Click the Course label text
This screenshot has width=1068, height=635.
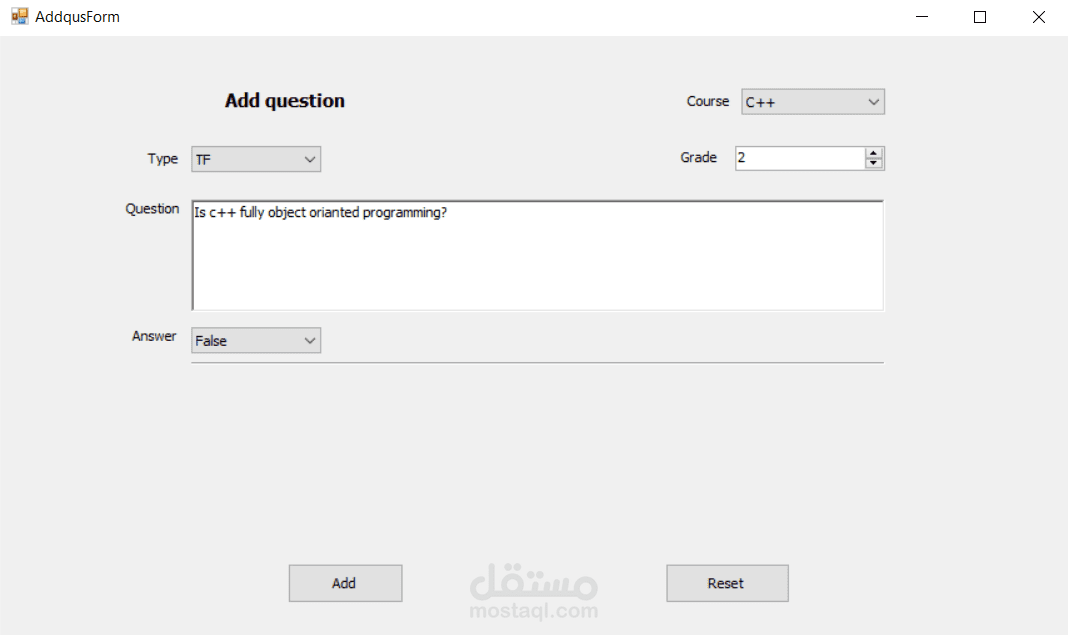[x=708, y=101]
